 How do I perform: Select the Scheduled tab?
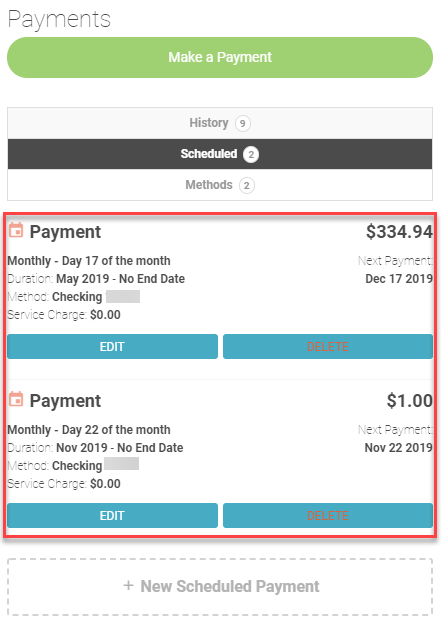pyautogui.click(x=220, y=154)
